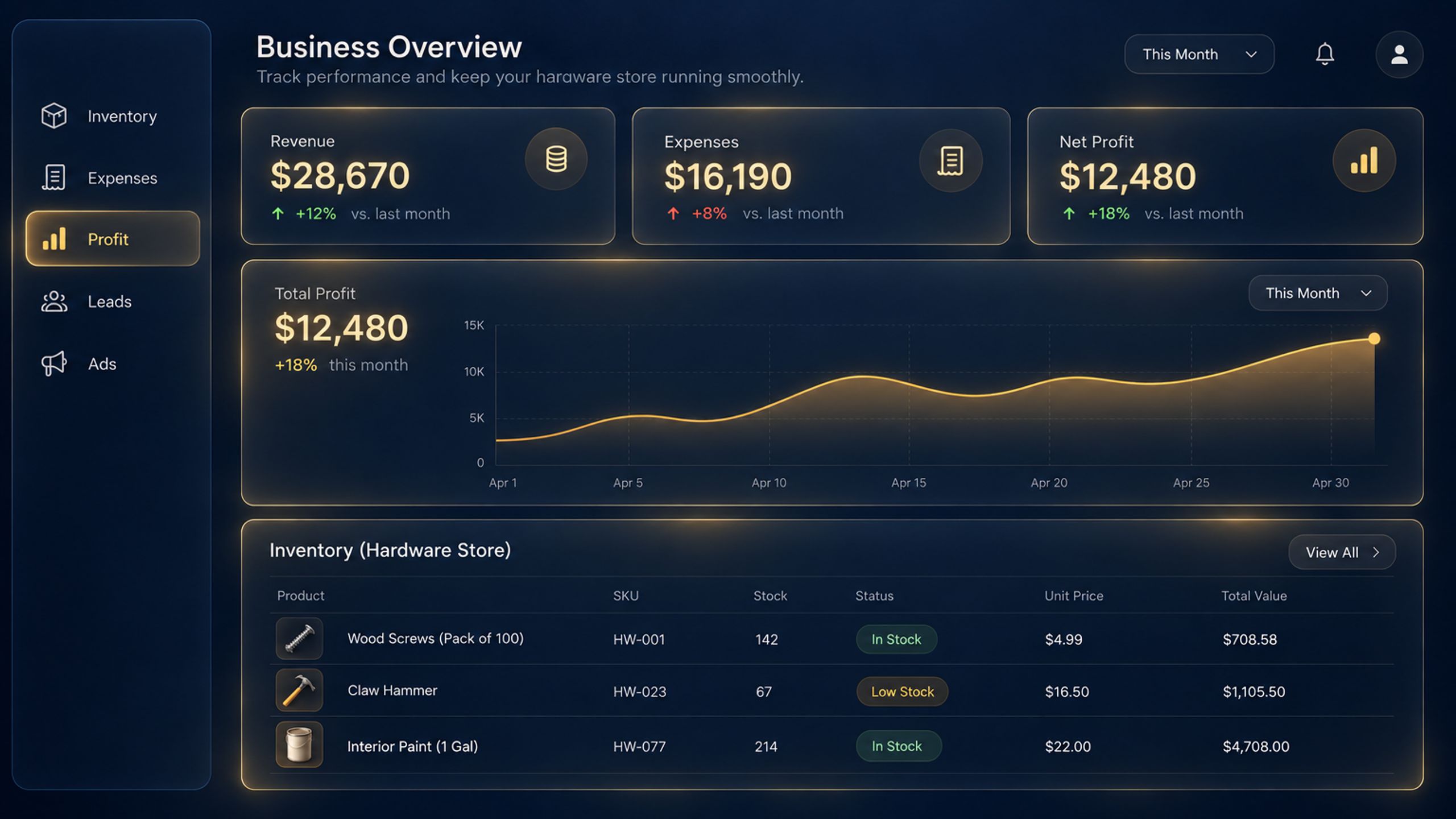Click the View All button

tap(1342, 552)
